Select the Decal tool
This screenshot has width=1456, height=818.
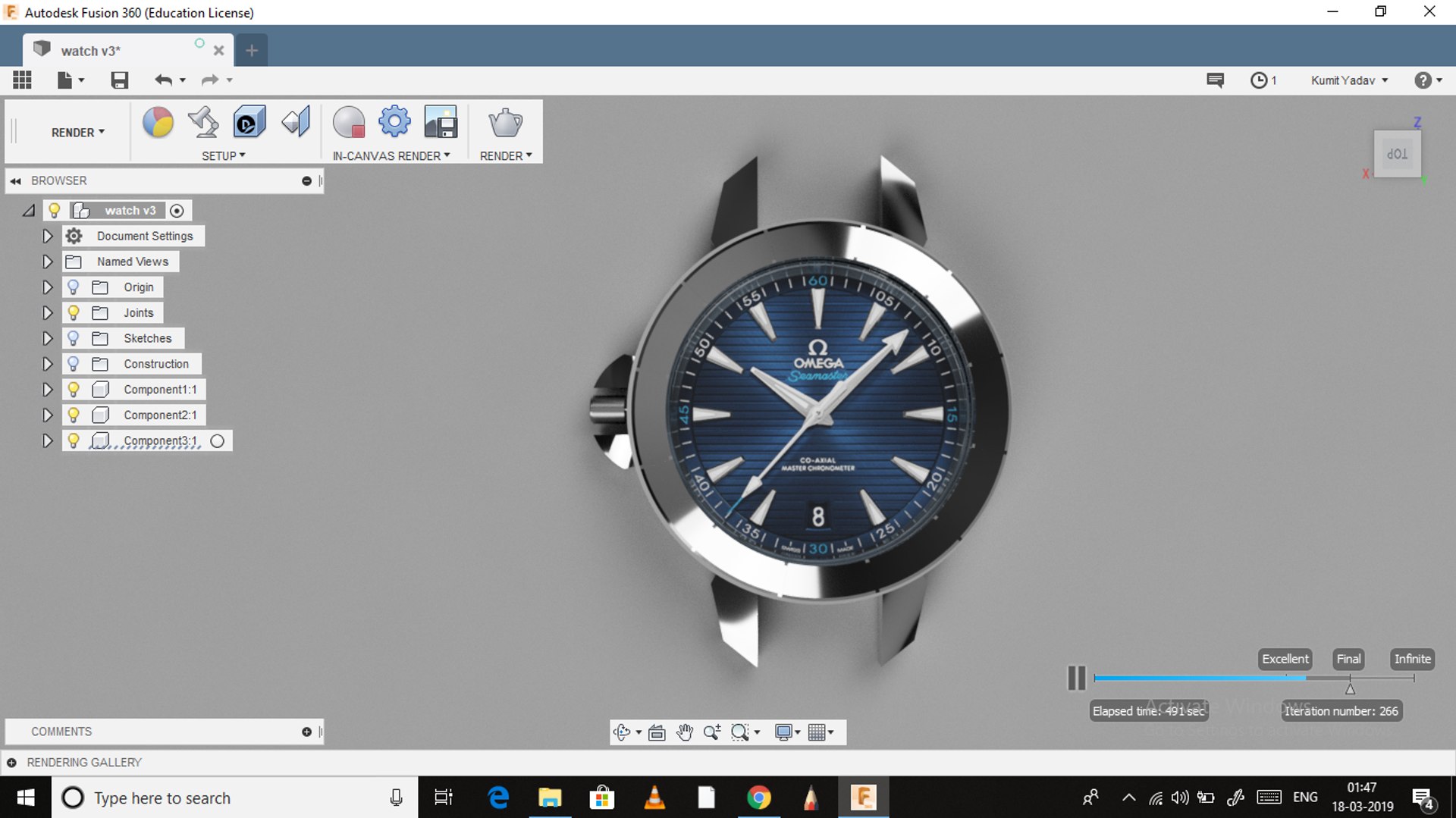coord(249,122)
